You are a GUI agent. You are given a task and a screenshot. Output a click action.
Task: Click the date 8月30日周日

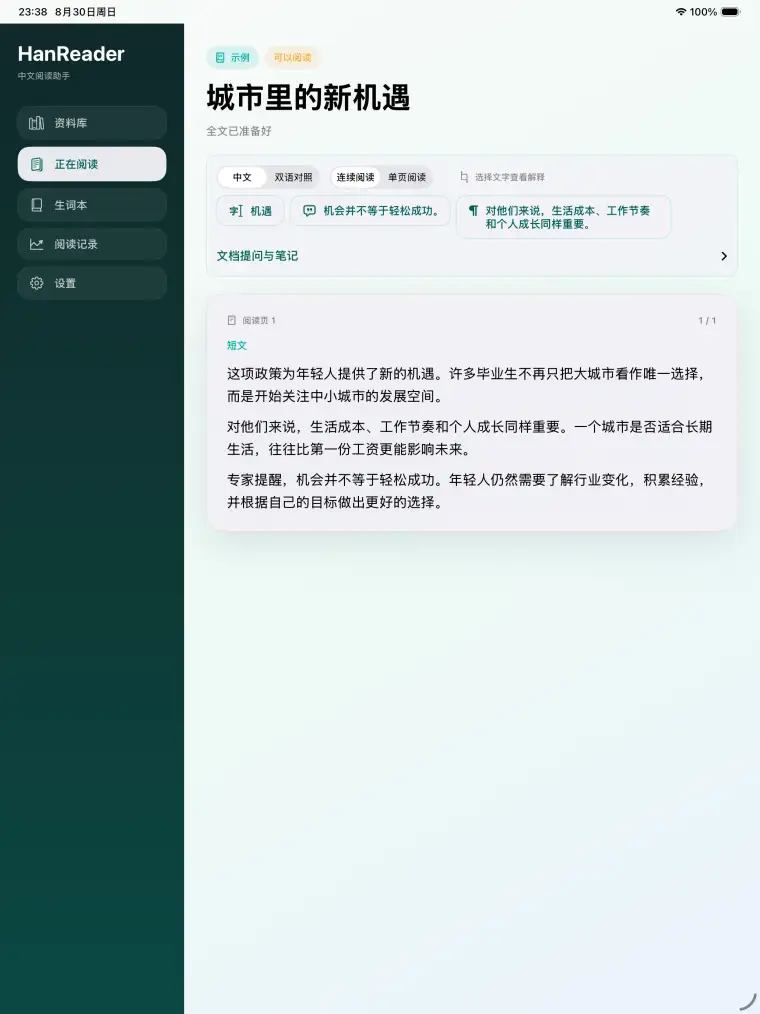pos(85,12)
